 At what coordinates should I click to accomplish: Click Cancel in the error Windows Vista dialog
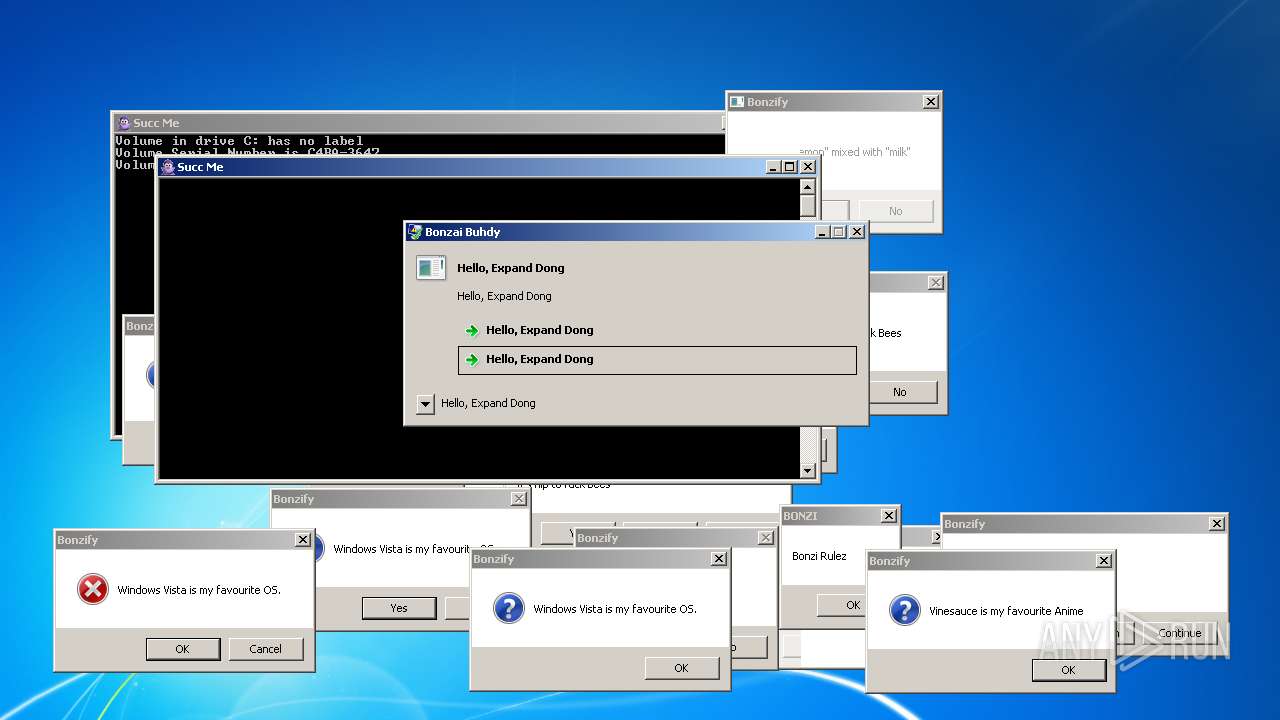(266, 649)
